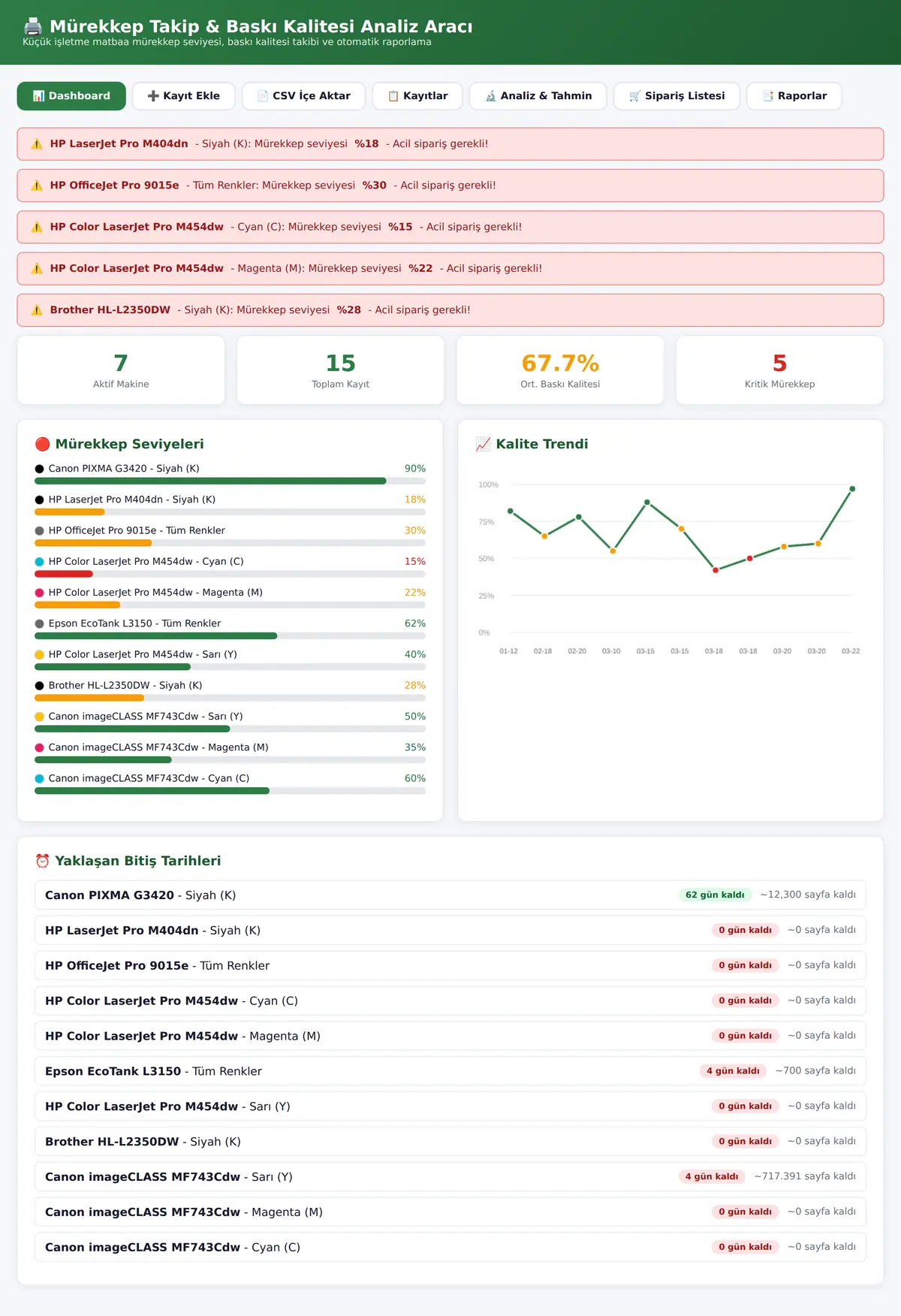The height and width of the screenshot is (1316, 901).
Task: Click the last data point on 03-22
Action: coord(852,489)
